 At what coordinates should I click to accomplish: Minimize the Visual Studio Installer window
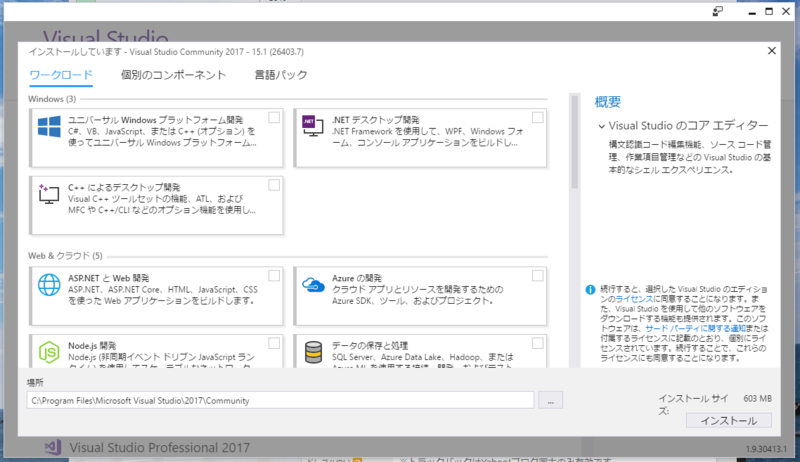click(752, 12)
